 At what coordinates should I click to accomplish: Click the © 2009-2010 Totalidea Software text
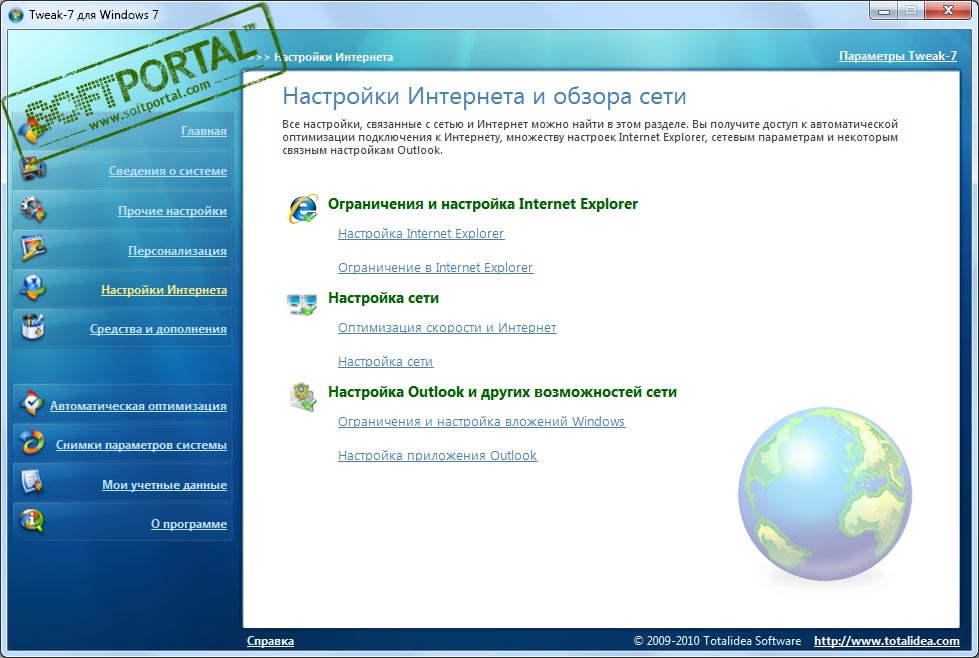717,641
